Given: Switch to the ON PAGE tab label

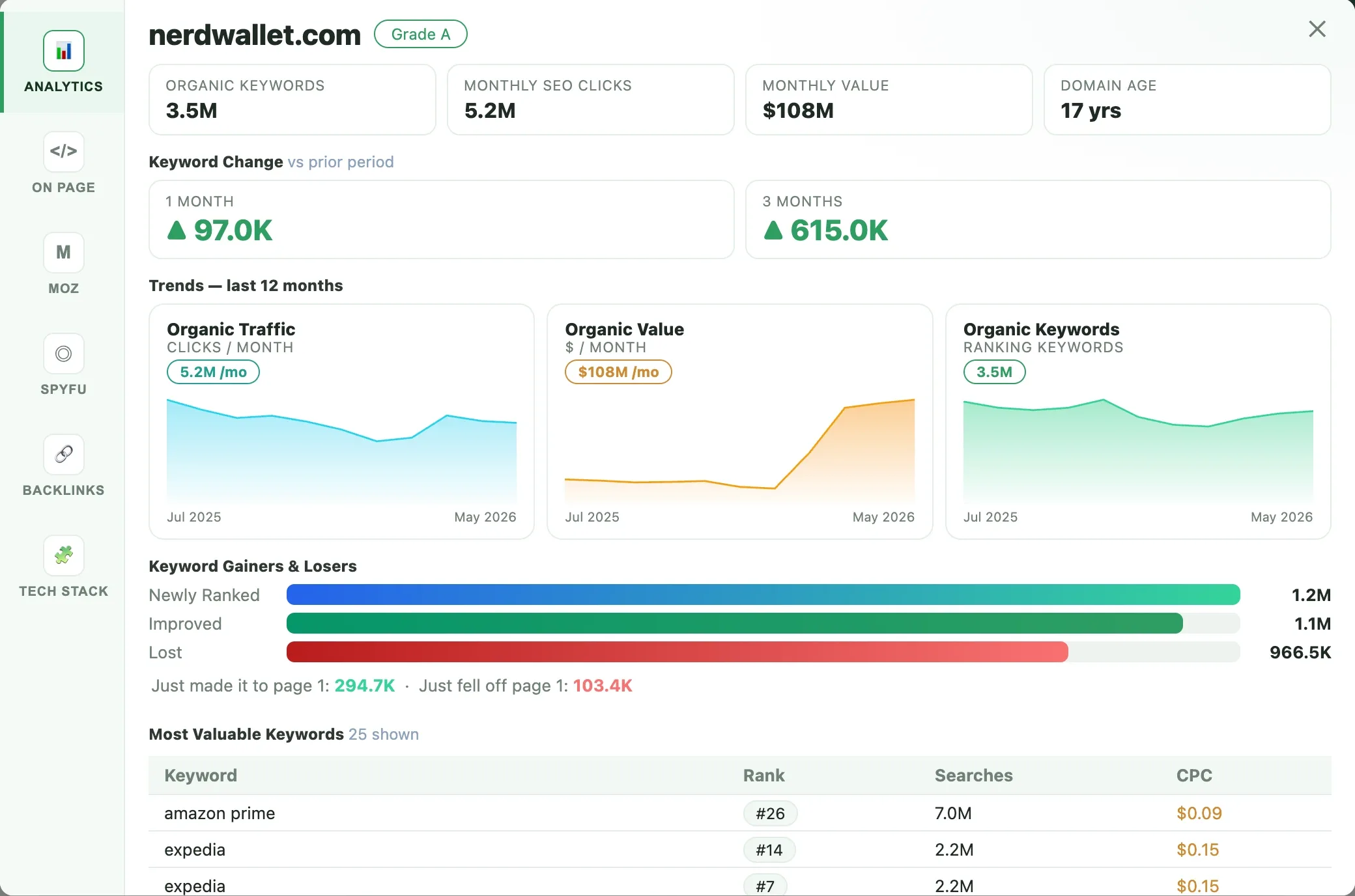Looking at the screenshot, I should (x=64, y=188).
